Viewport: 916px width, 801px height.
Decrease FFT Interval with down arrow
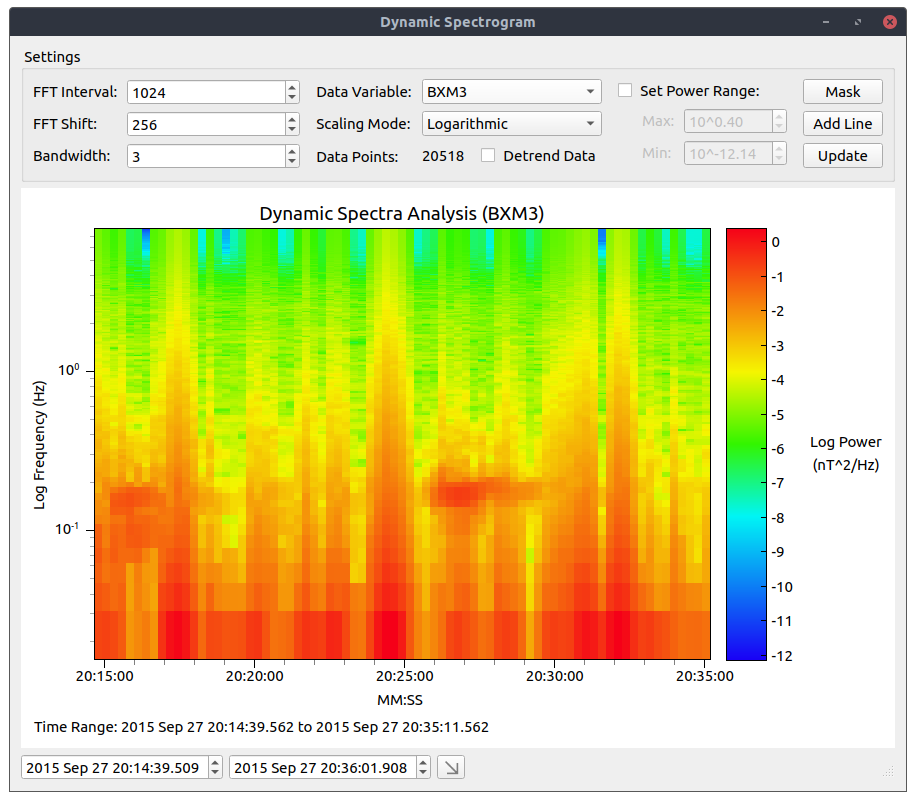292,98
